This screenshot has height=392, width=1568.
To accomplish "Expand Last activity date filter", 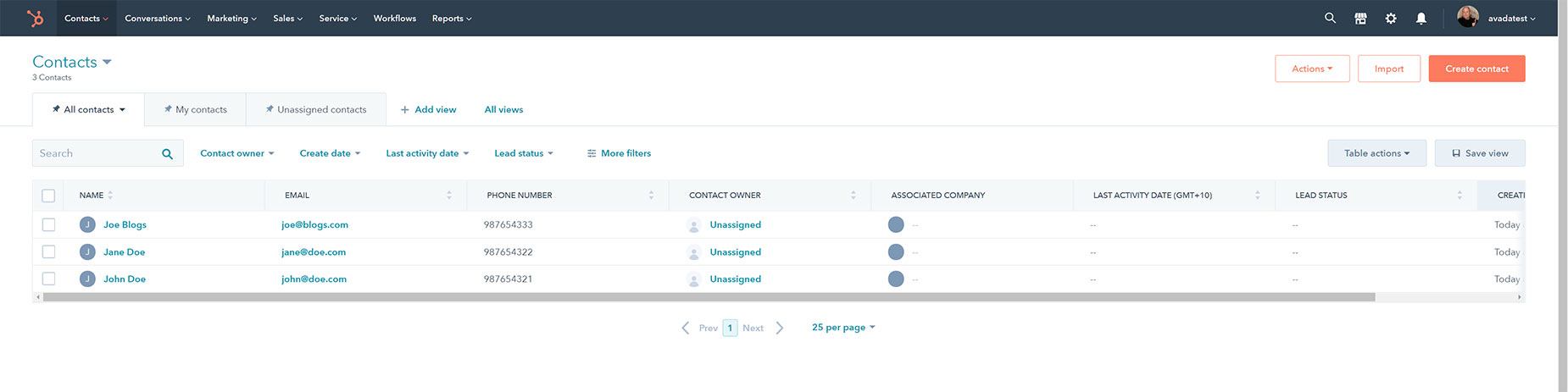I will click(427, 153).
